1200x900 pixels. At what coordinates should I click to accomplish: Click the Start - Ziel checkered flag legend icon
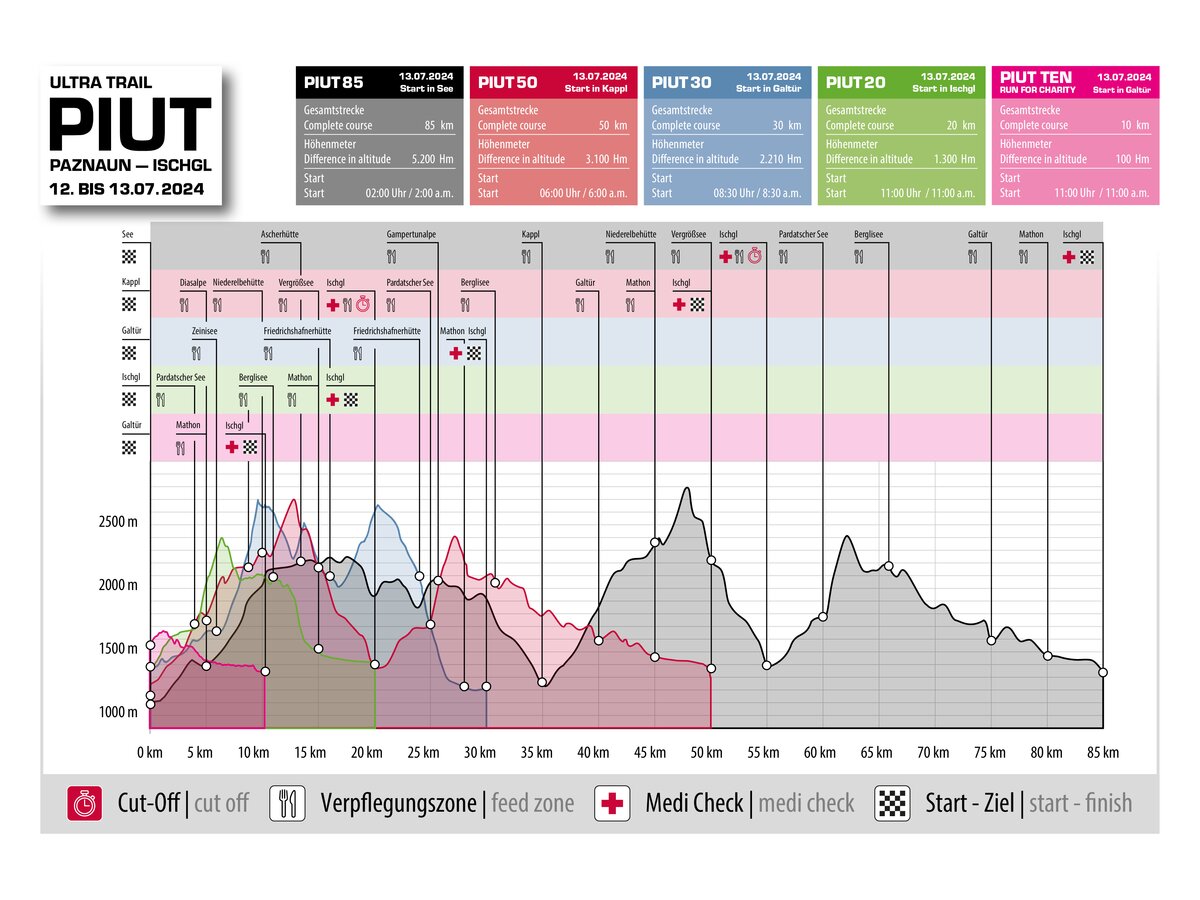[x=892, y=803]
